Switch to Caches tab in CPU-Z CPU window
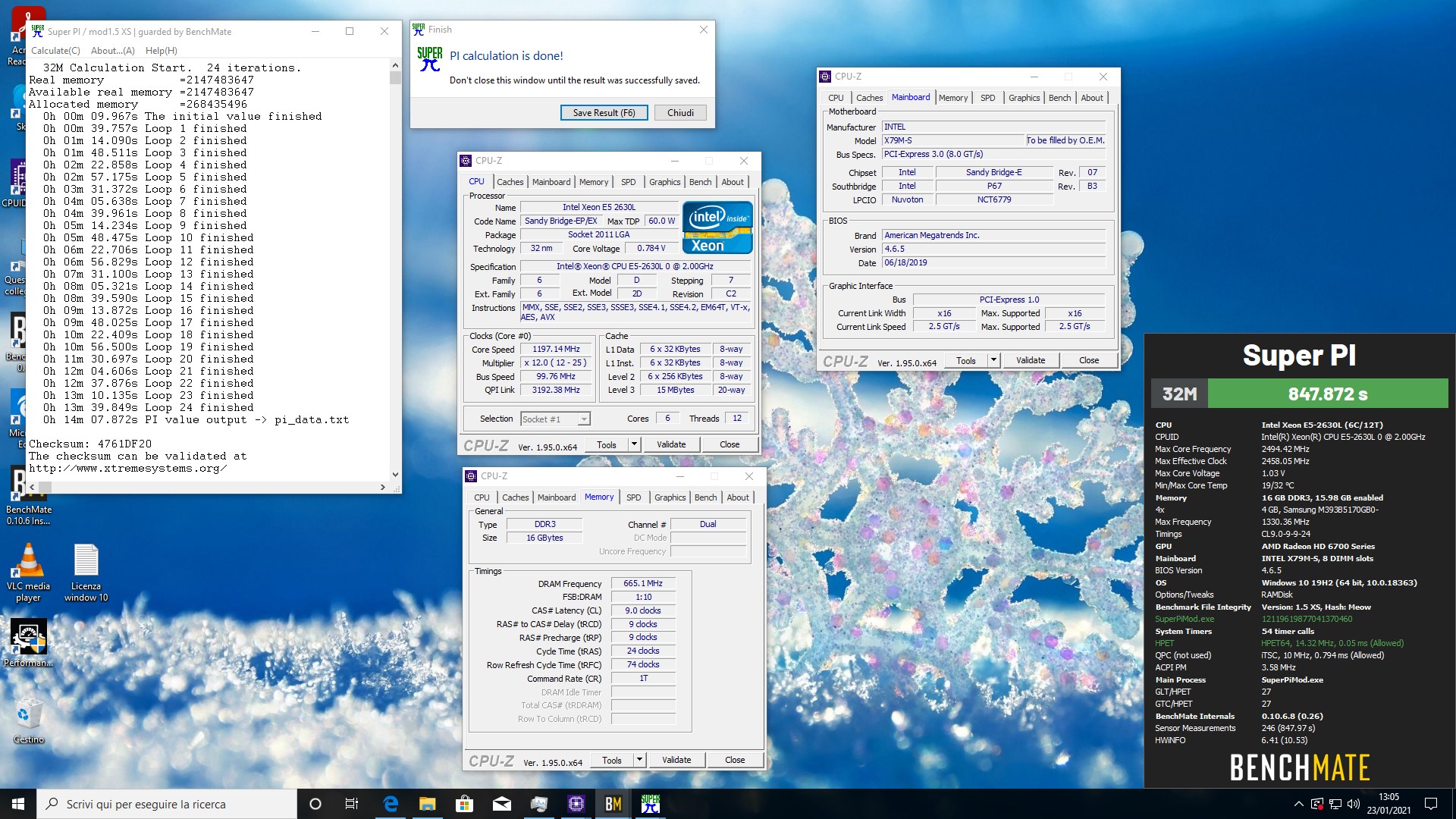This screenshot has width=1456, height=819. (510, 182)
